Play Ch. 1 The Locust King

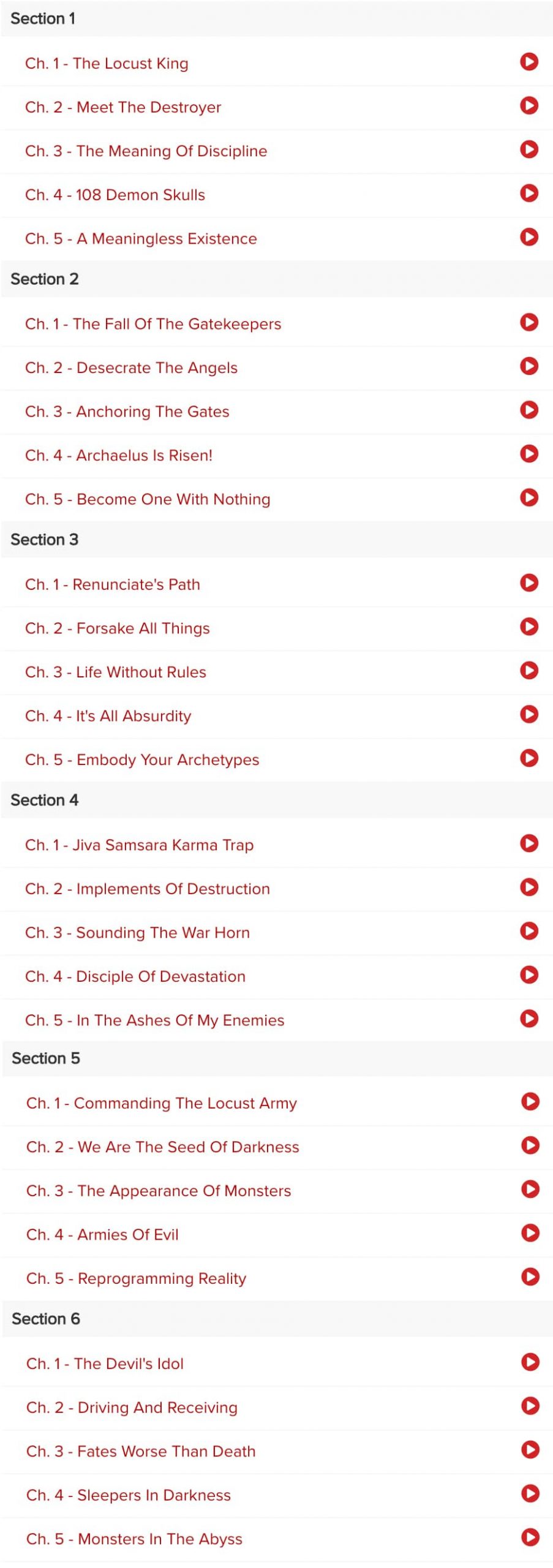coord(529,61)
